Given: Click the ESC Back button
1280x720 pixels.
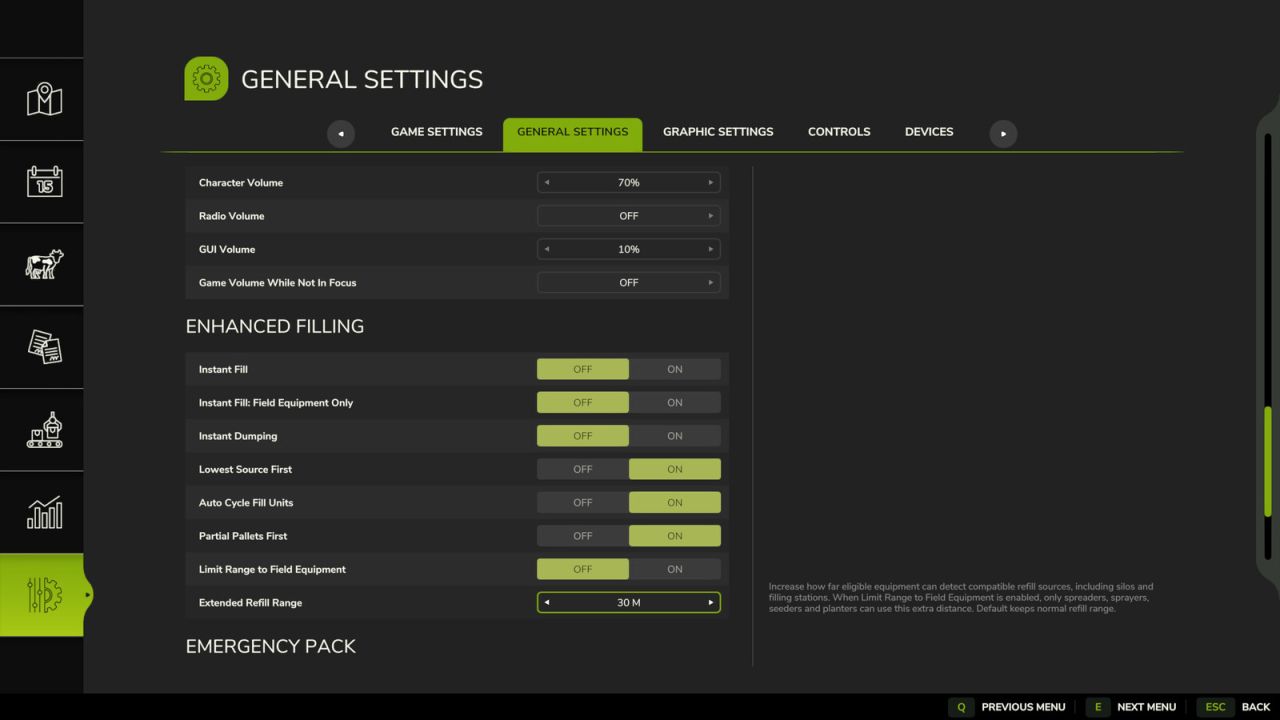Looking at the screenshot, I should pos(1235,707).
